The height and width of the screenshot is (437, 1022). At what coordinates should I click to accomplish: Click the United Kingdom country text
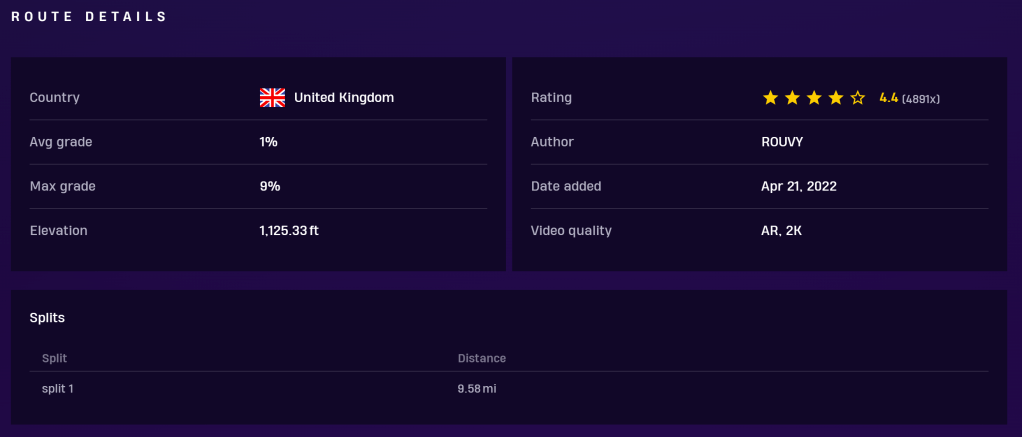coord(344,98)
